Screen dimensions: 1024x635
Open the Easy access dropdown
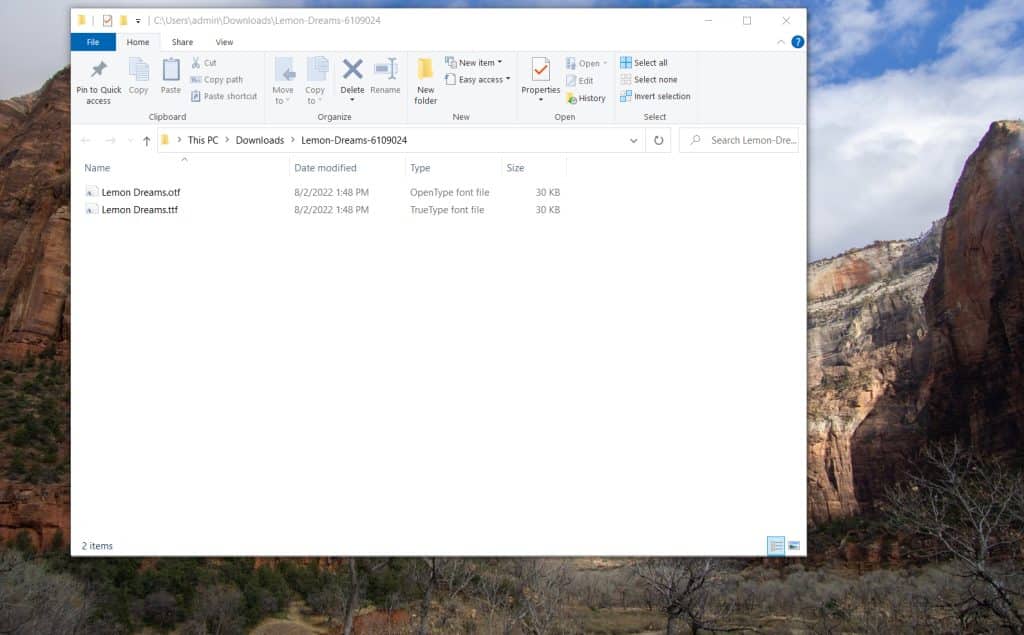[x=477, y=80]
